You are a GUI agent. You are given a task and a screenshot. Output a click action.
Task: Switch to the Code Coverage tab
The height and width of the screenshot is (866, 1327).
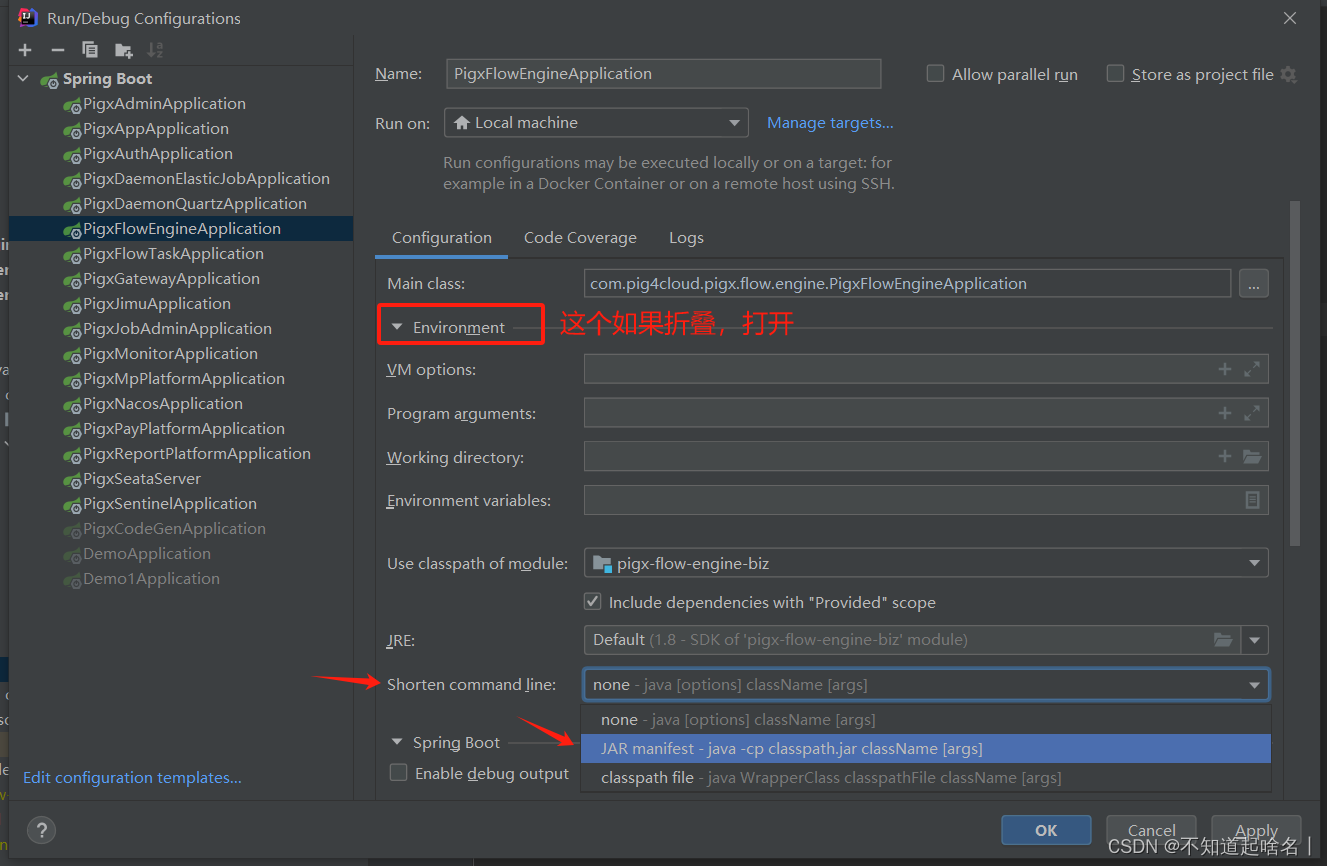pyautogui.click(x=580, y=238)
